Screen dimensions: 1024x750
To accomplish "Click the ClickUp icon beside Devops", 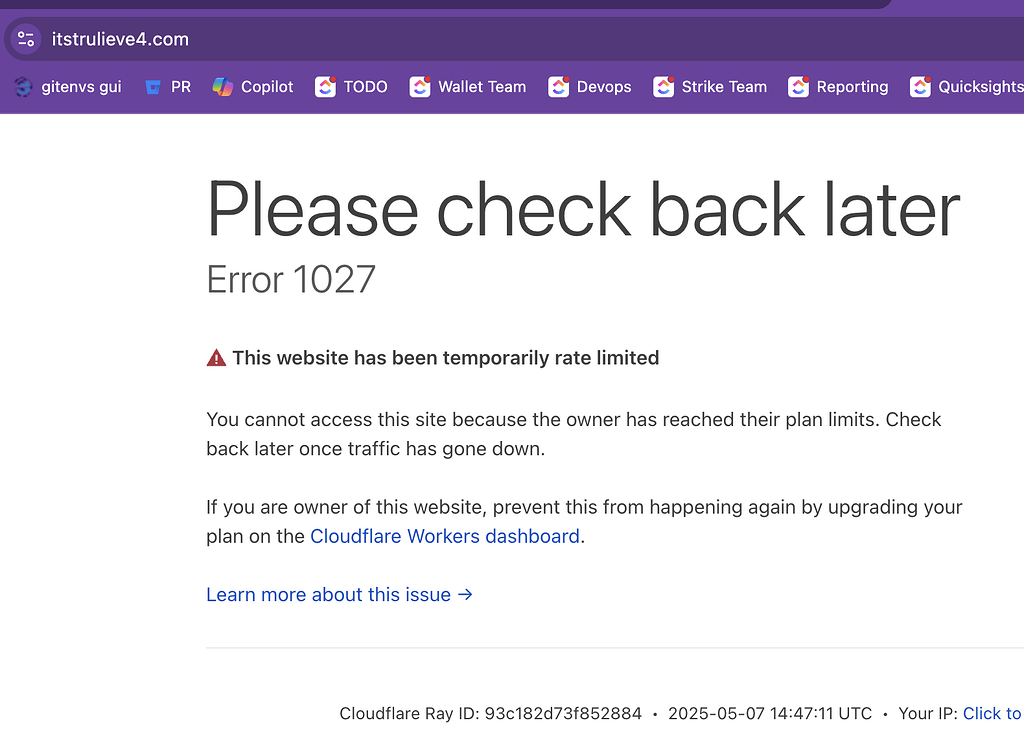I will click(558, 87).
